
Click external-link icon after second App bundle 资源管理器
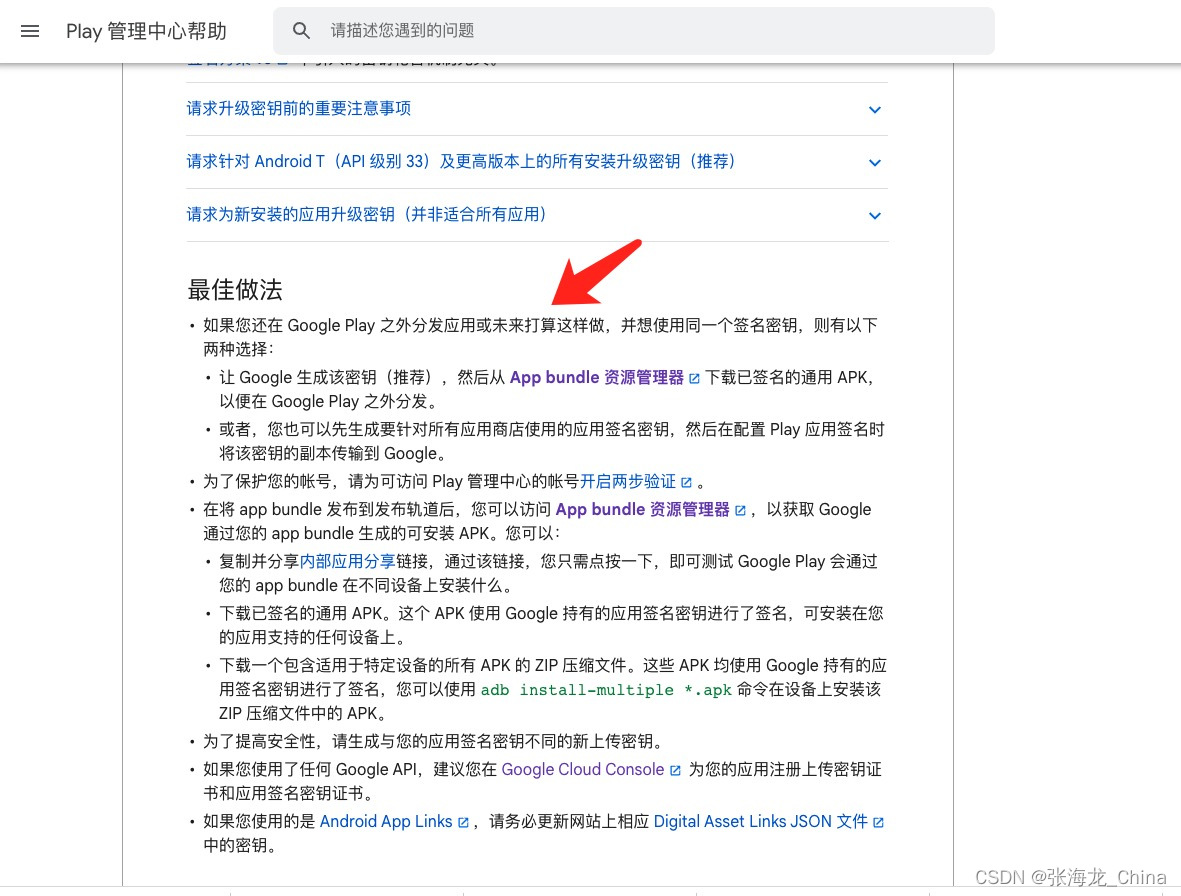click(x=740, y=510)
